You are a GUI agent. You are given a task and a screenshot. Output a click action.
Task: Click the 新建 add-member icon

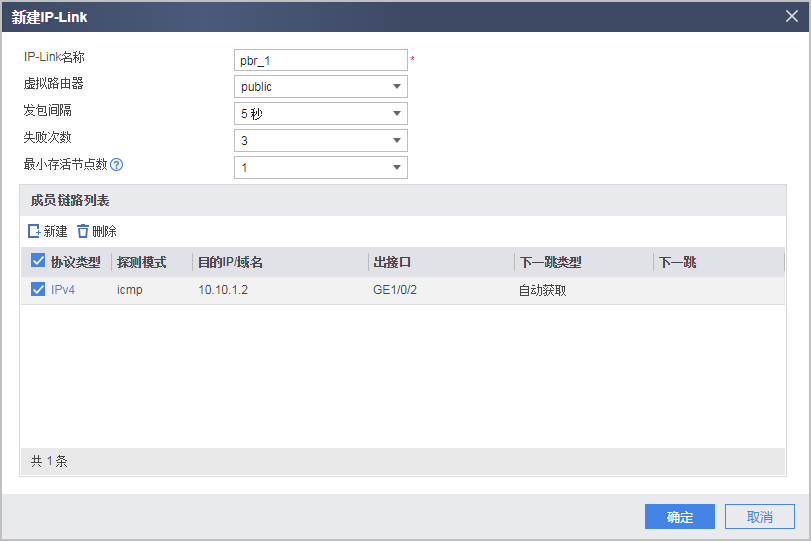coord(34,231)
